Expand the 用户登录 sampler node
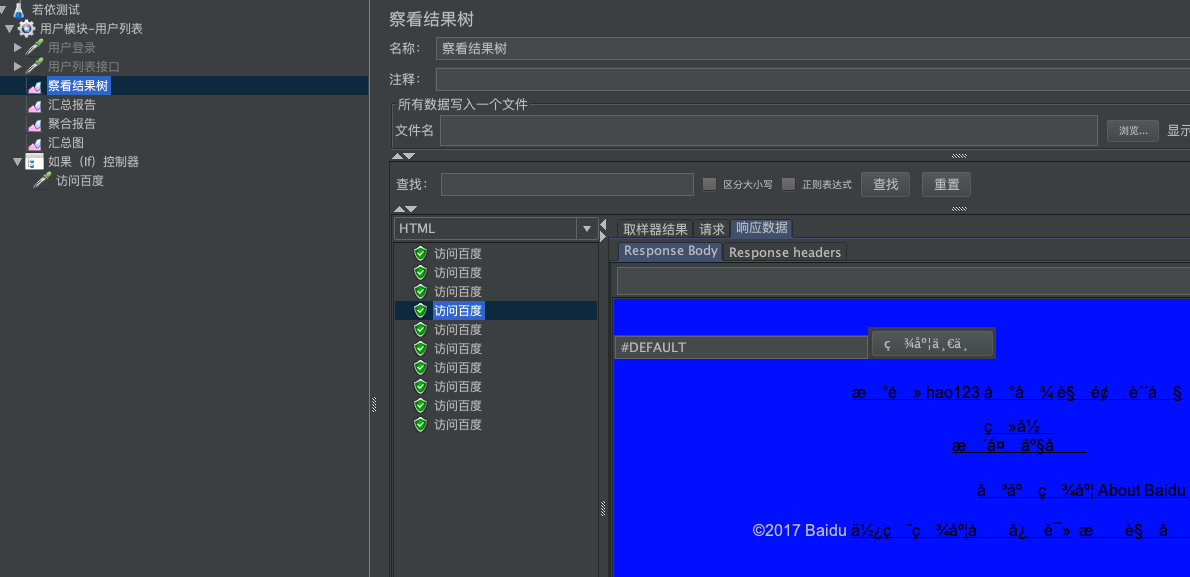The width and height of the screenshot is (1190, 577). coord(18,47)
